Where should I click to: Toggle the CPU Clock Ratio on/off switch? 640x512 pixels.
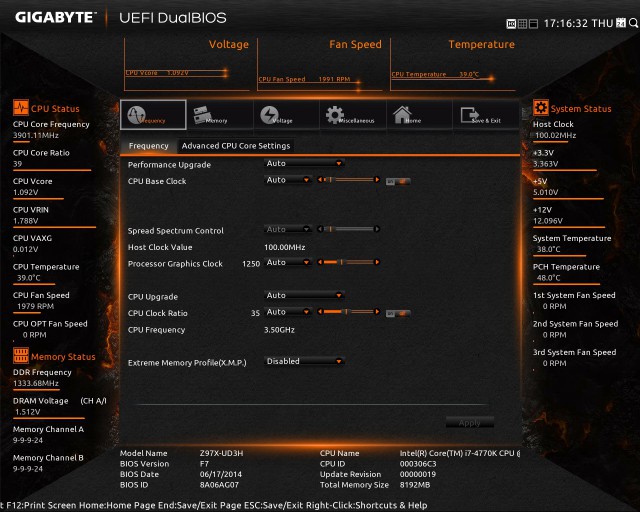(398, 314)
